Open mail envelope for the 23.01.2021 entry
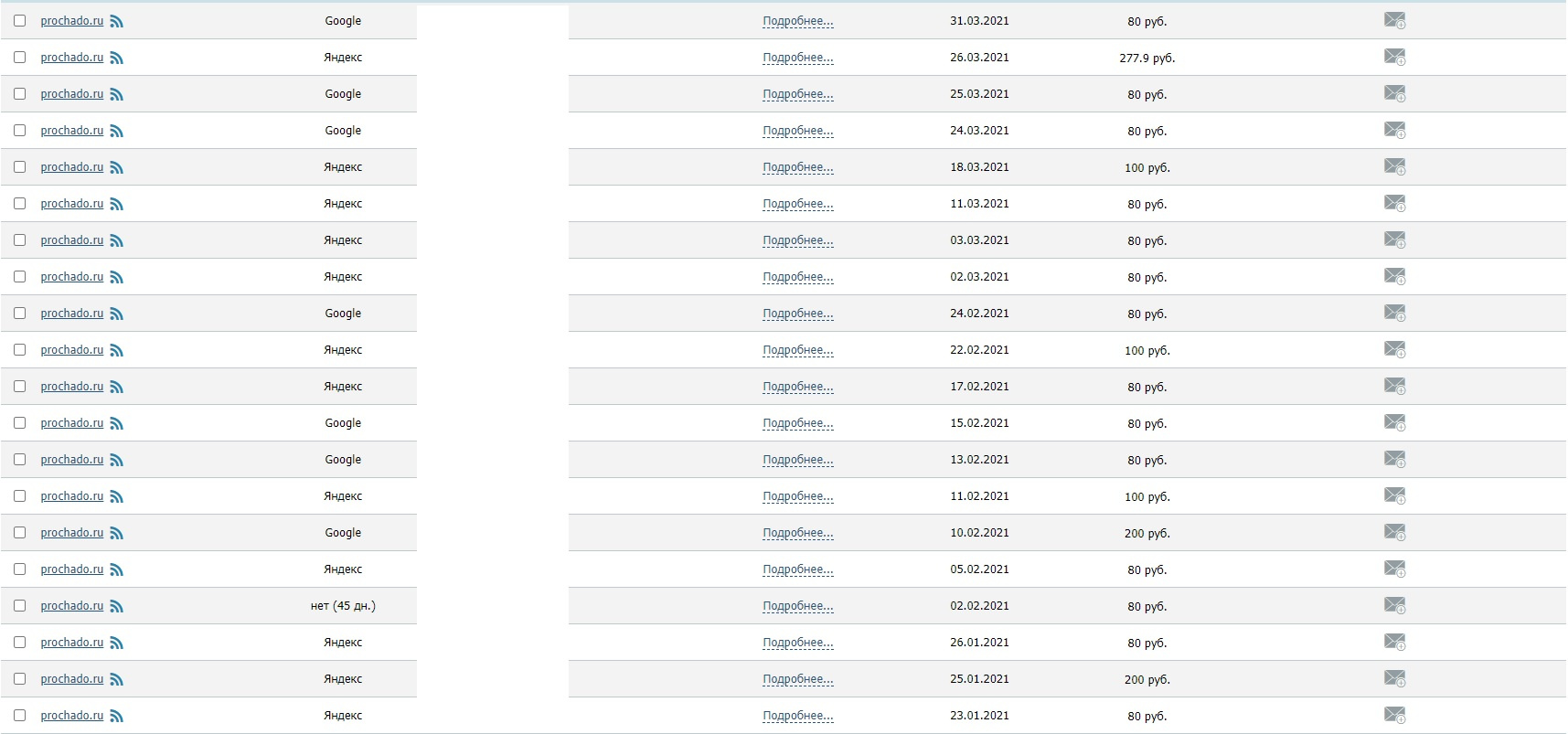The height and width of the screenshot is (734, 1568). tap(1394, 715)
